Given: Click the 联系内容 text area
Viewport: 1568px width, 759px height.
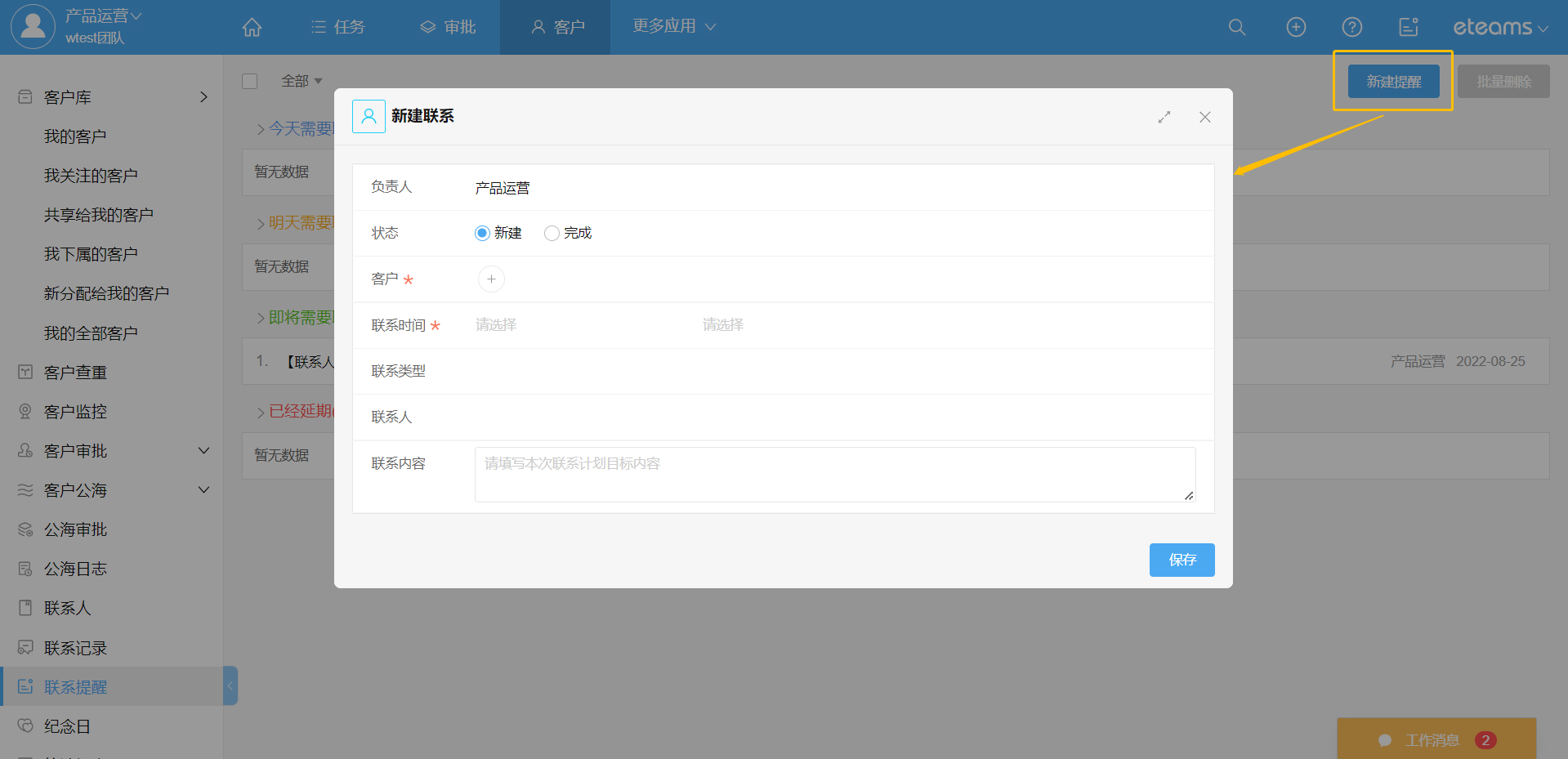Looking at the screenshot, I should click(x=834, y=475).
